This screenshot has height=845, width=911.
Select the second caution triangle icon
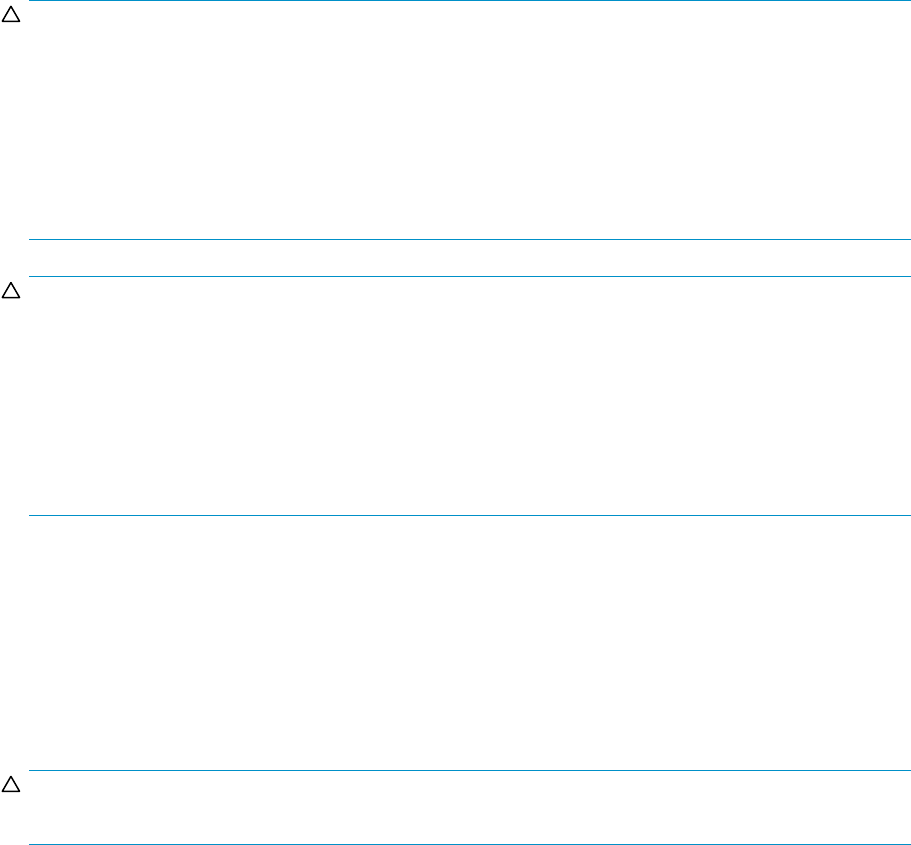click(11, 291)
